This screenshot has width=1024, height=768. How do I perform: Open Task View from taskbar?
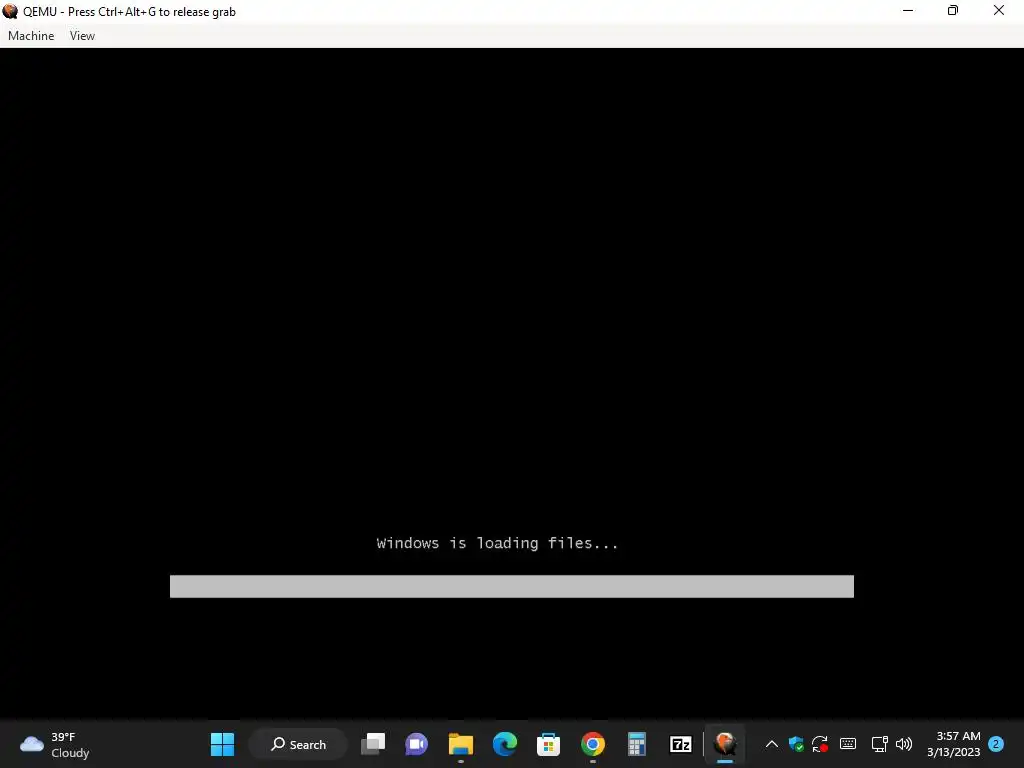click(x=373, y=744)
